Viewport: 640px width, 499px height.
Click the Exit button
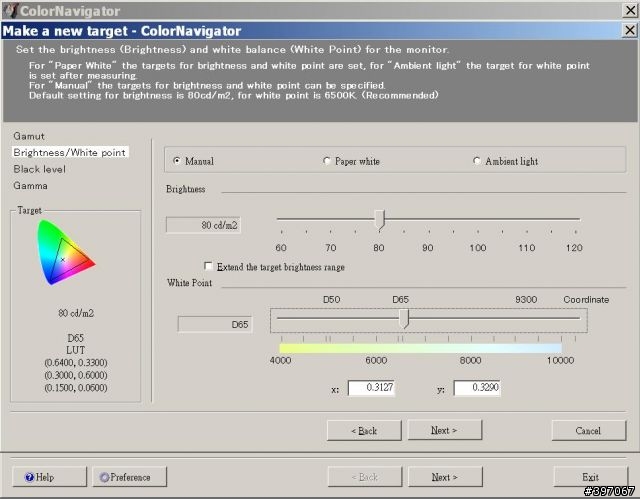click(x=590, y=477)
